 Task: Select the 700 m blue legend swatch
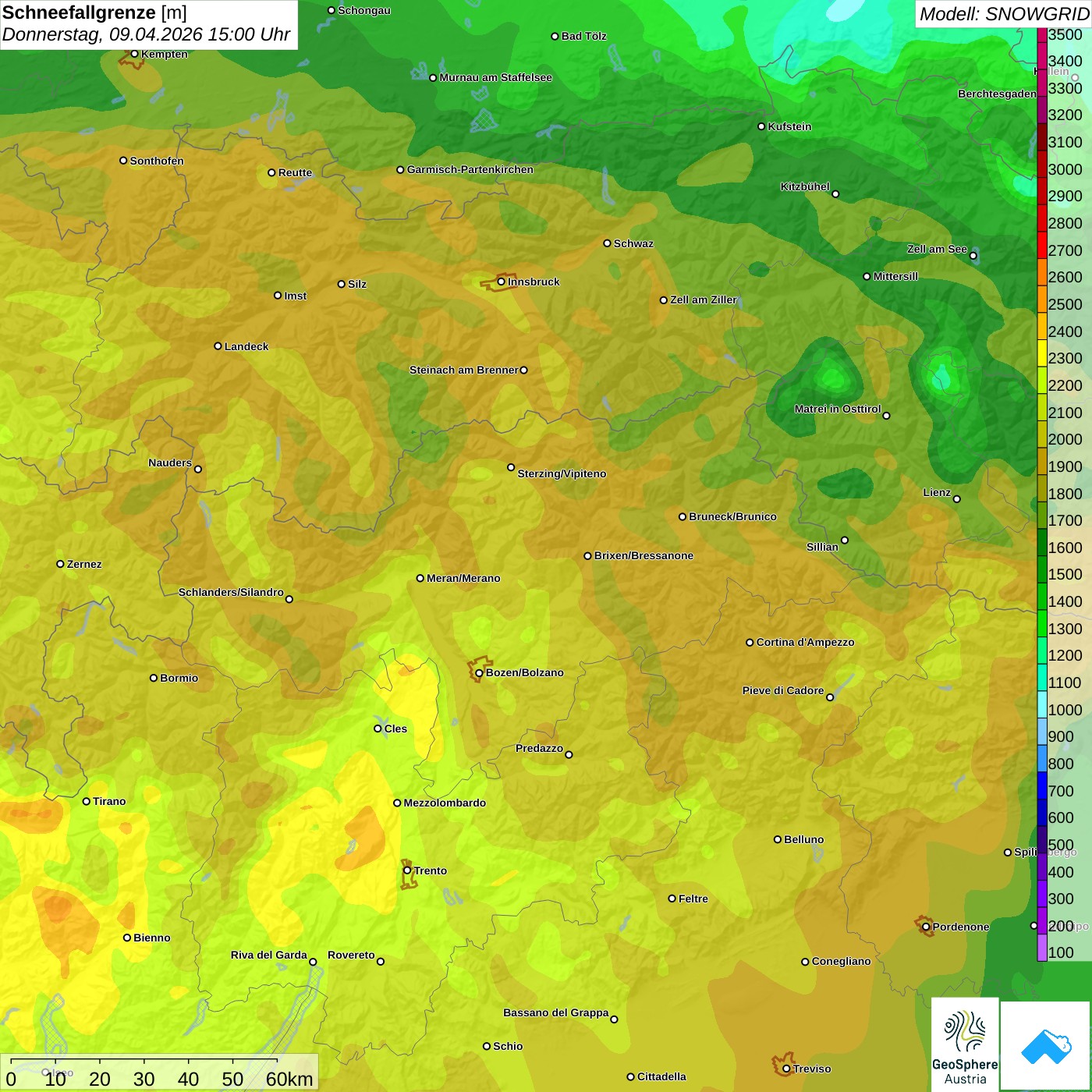click(x=1042, y=785)
